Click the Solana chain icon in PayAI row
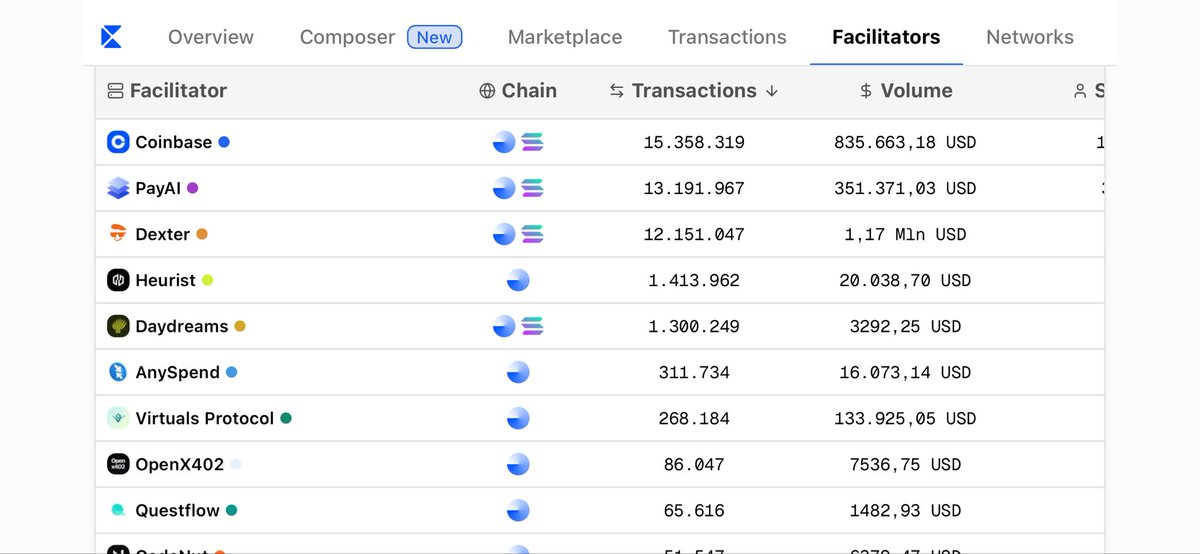 (532, 188)
